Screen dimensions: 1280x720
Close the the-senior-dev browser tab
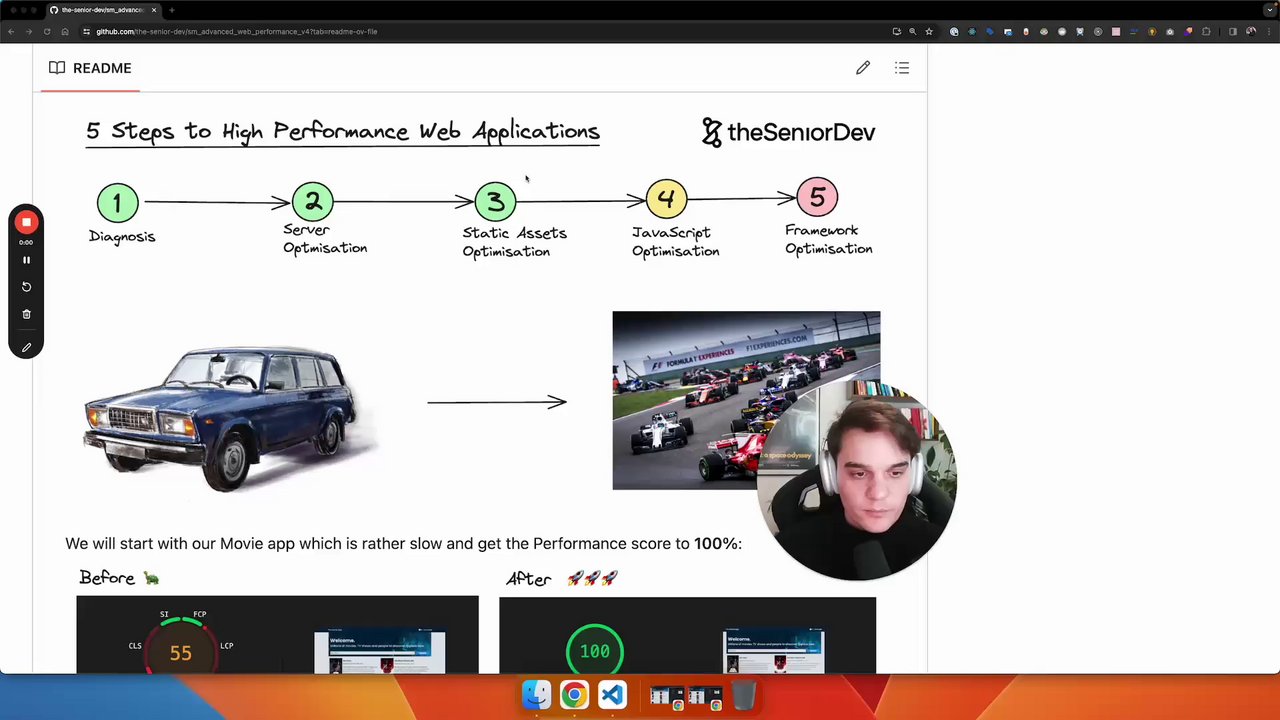(154, 10)
